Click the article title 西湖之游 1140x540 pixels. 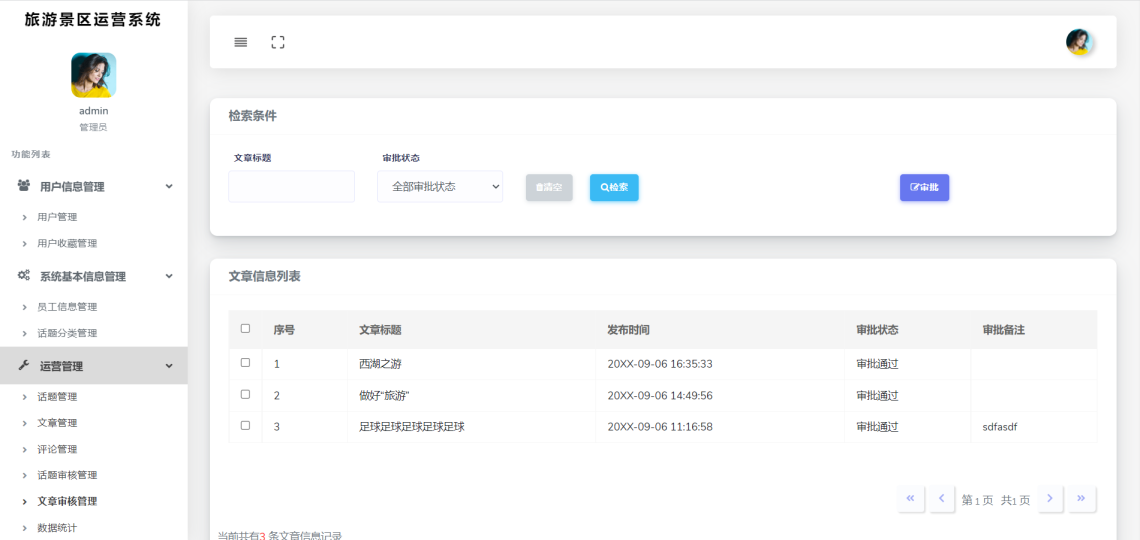click(x=380, y=364)
